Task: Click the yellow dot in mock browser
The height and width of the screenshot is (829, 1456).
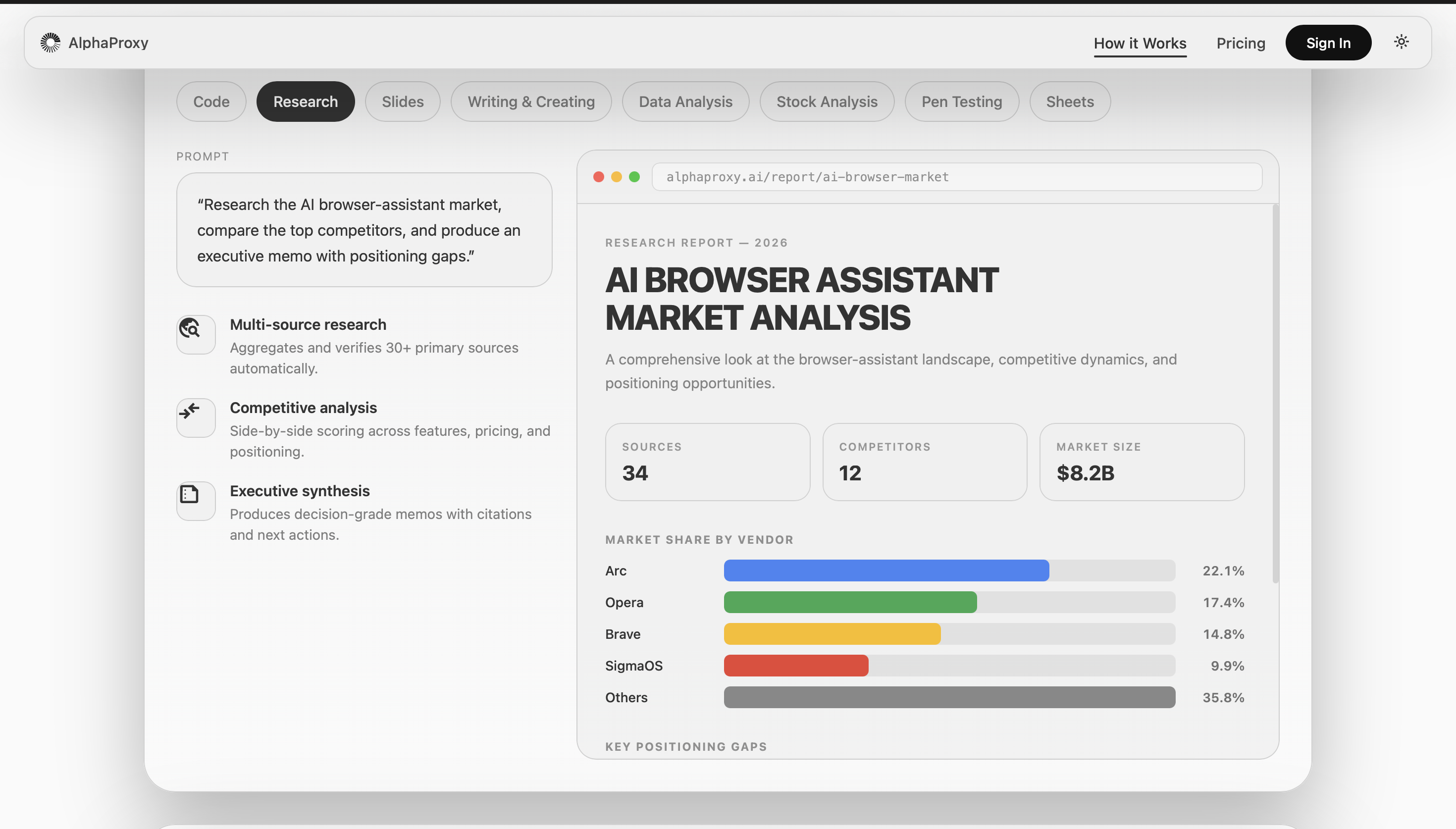Action: 617,177
